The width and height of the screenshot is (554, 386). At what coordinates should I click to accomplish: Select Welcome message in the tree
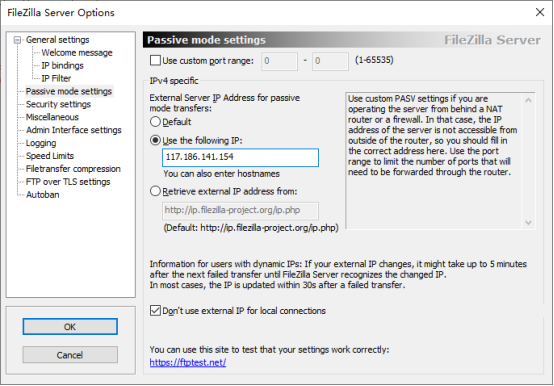tap(77, 53)
